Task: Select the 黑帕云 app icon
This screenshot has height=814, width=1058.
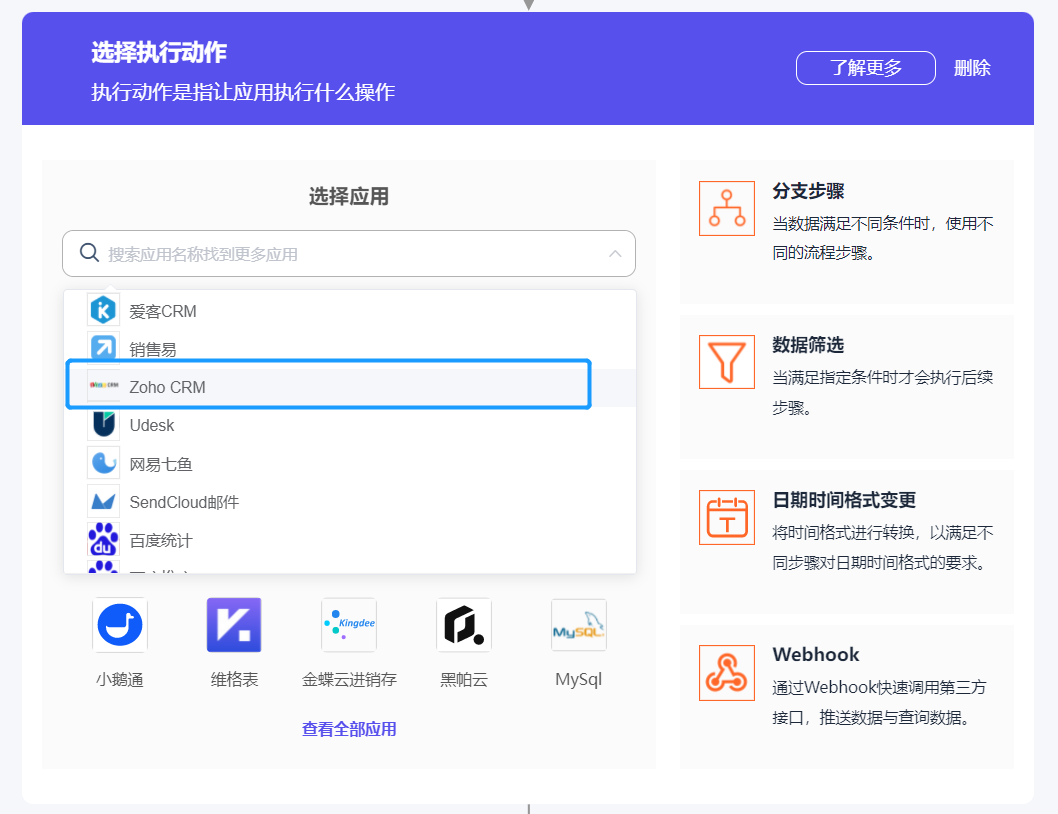Action: [x=464, y=625]
